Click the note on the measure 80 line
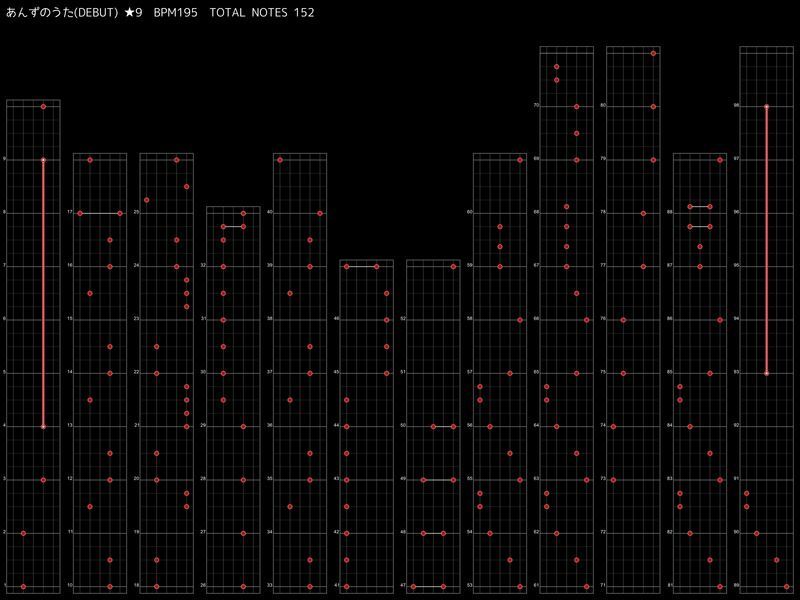 653,106
